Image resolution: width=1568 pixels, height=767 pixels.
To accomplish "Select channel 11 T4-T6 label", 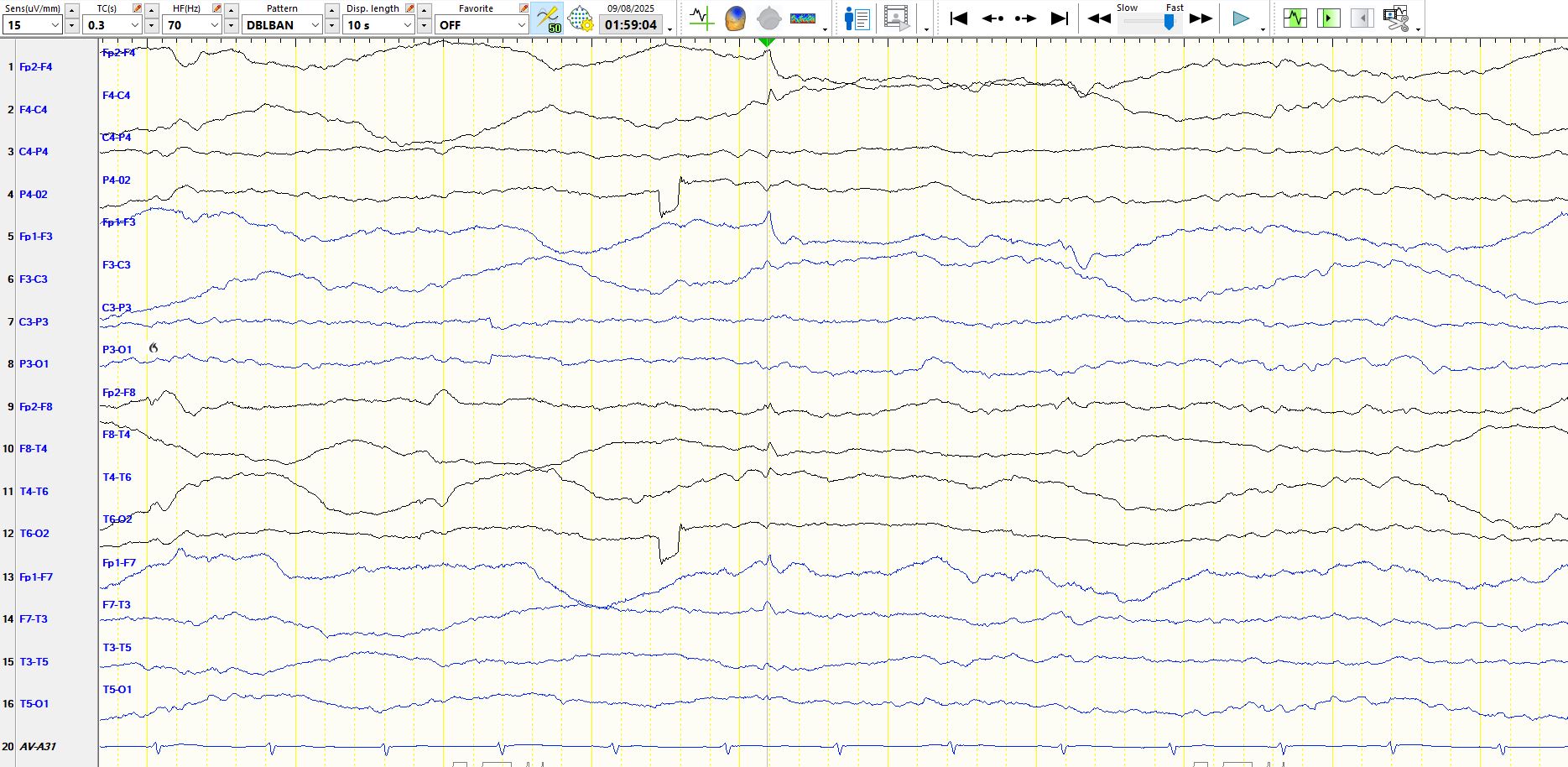I will tap(34, 491).
